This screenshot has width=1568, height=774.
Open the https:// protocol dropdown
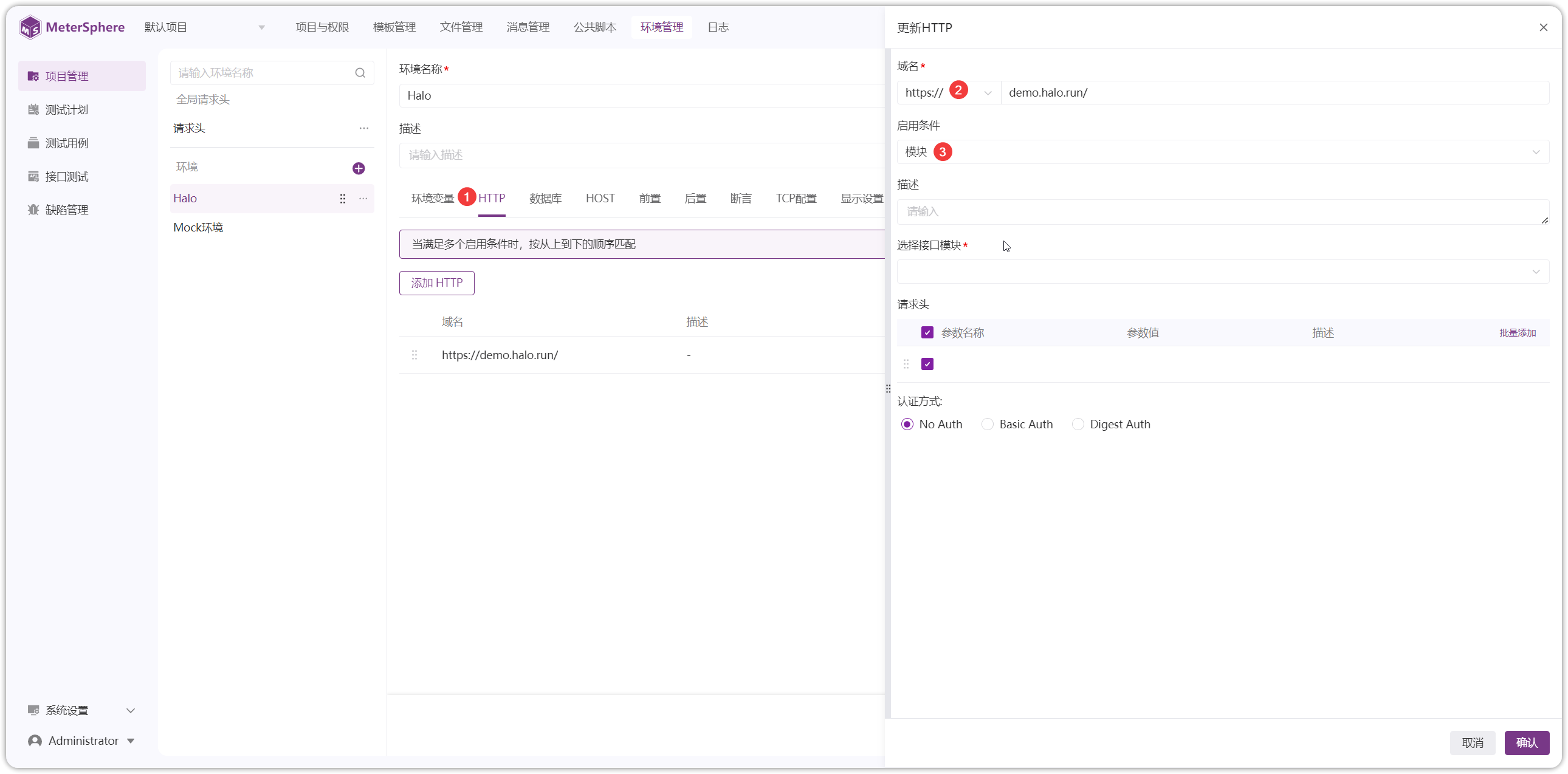coord(948,92)
